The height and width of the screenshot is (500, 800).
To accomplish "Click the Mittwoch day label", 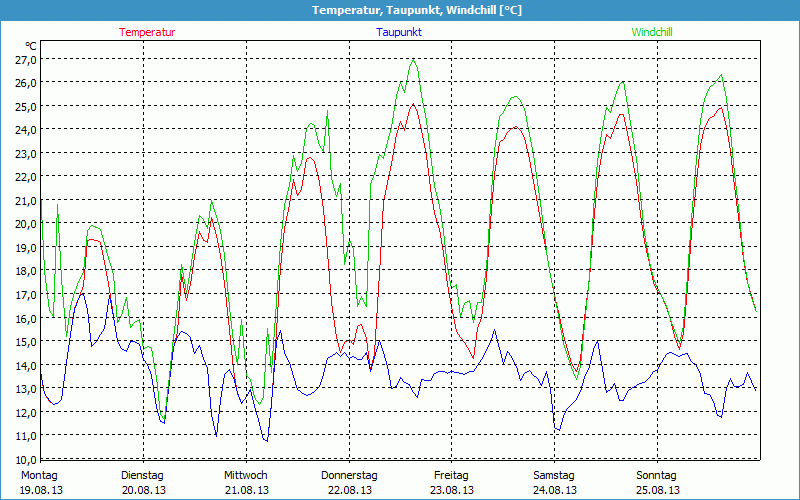I will click(246, 476).
